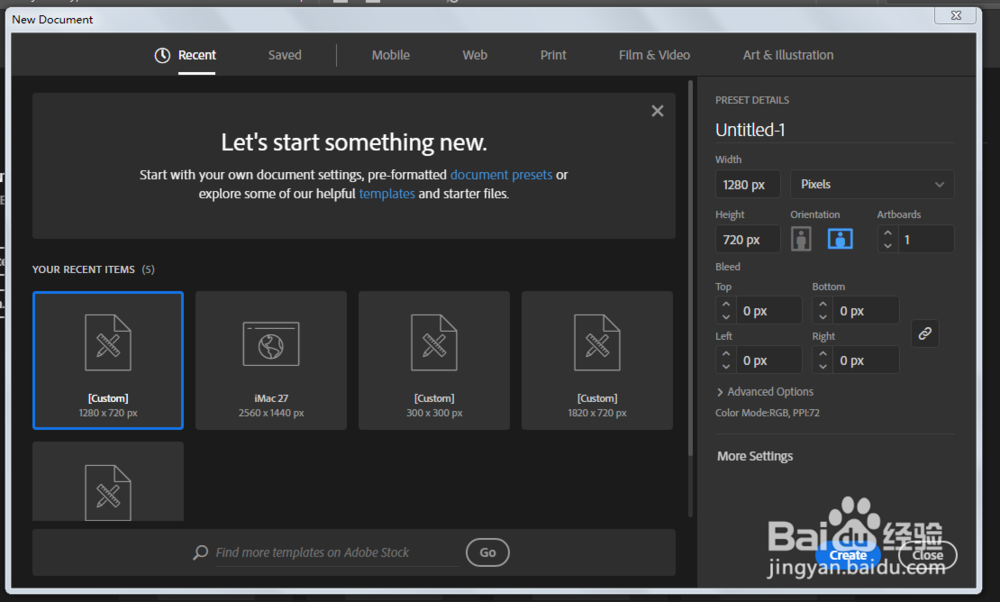Viewport: 1000px width, 602px height.
Task: Click the Color Mode:RGB, PPI:72 text
Action: [767, 413]
